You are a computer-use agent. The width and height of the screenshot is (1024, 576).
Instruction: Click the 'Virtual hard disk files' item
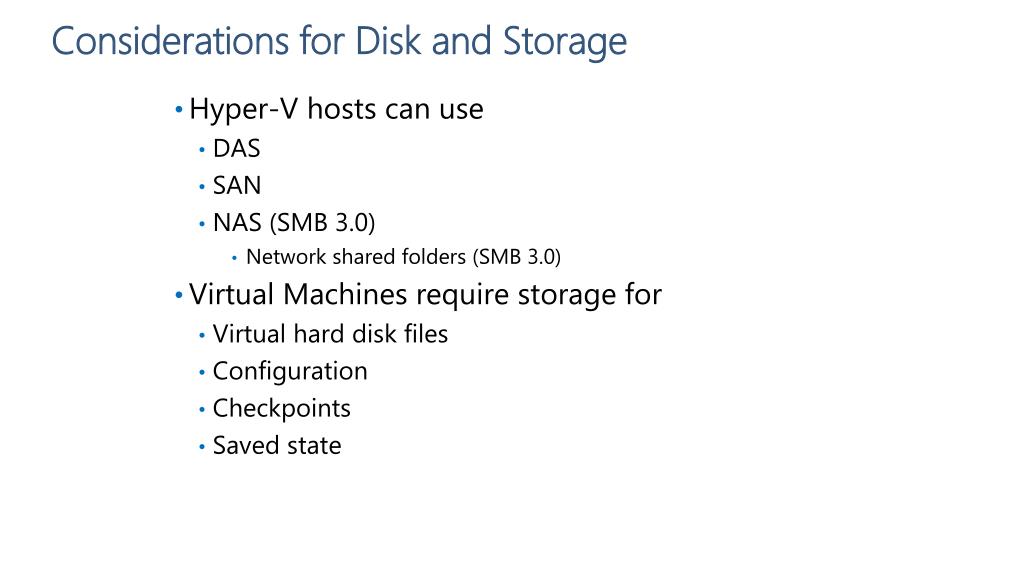pos(330,334)
